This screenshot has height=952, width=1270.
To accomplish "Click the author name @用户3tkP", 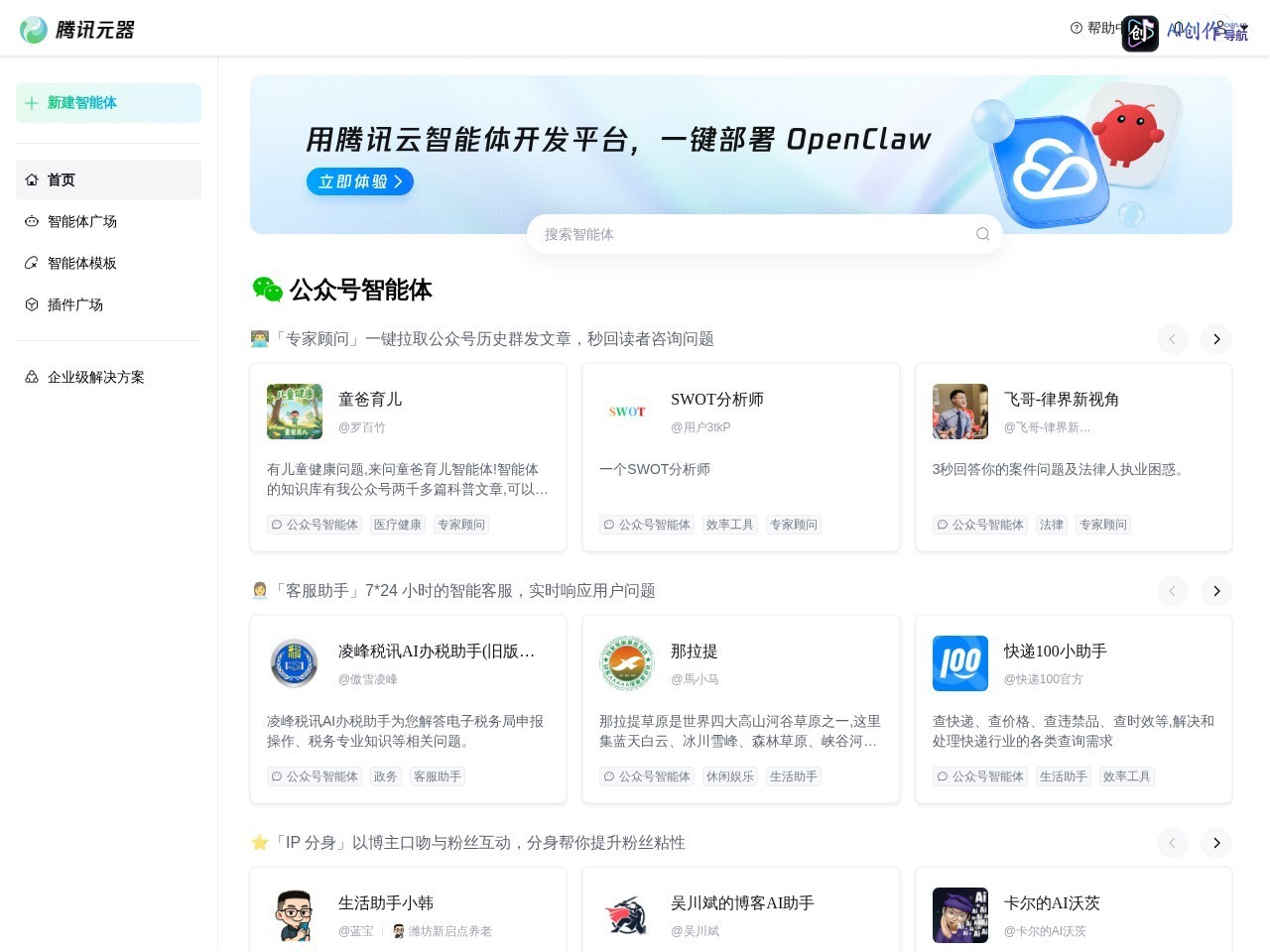I will pos(700,427).
